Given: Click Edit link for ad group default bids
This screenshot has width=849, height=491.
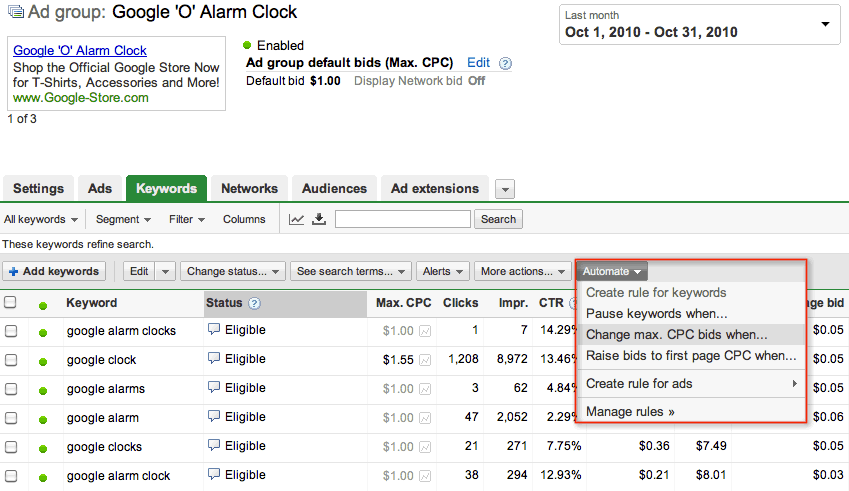Looking at the screenshot, I should [x=479, y=63].
